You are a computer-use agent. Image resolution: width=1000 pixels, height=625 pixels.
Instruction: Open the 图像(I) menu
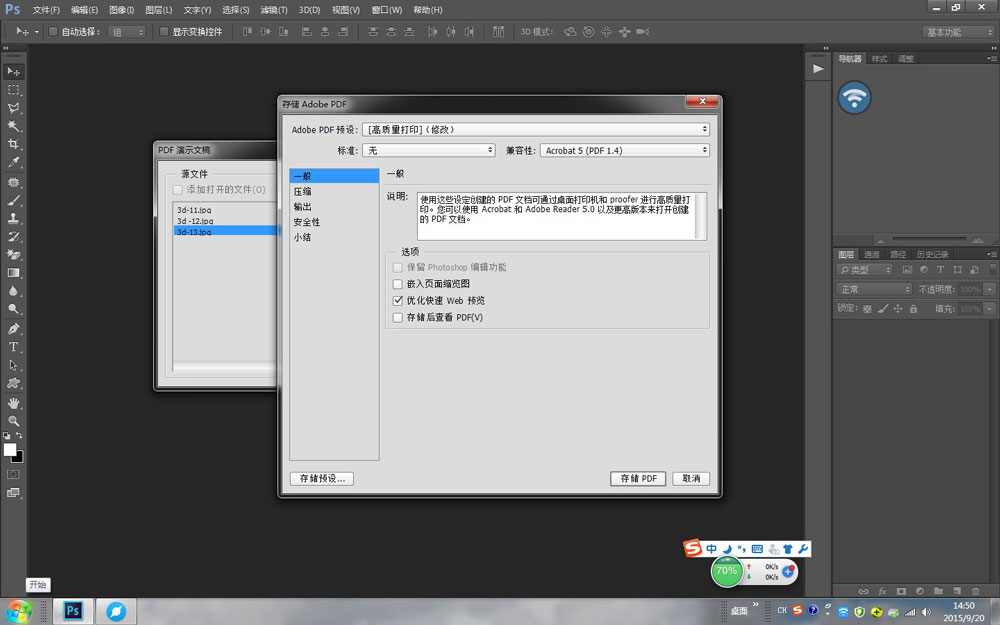(x=121, y=10)
